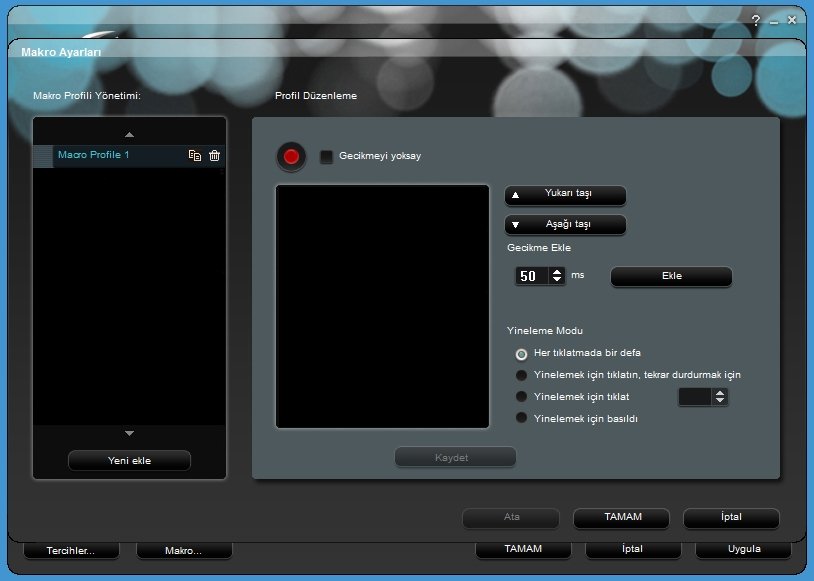Image resolution: width=814 pixels, height=581 pixels.
Task: Select Yinelemek için tıklat radio option
Action: pos(521,397)
